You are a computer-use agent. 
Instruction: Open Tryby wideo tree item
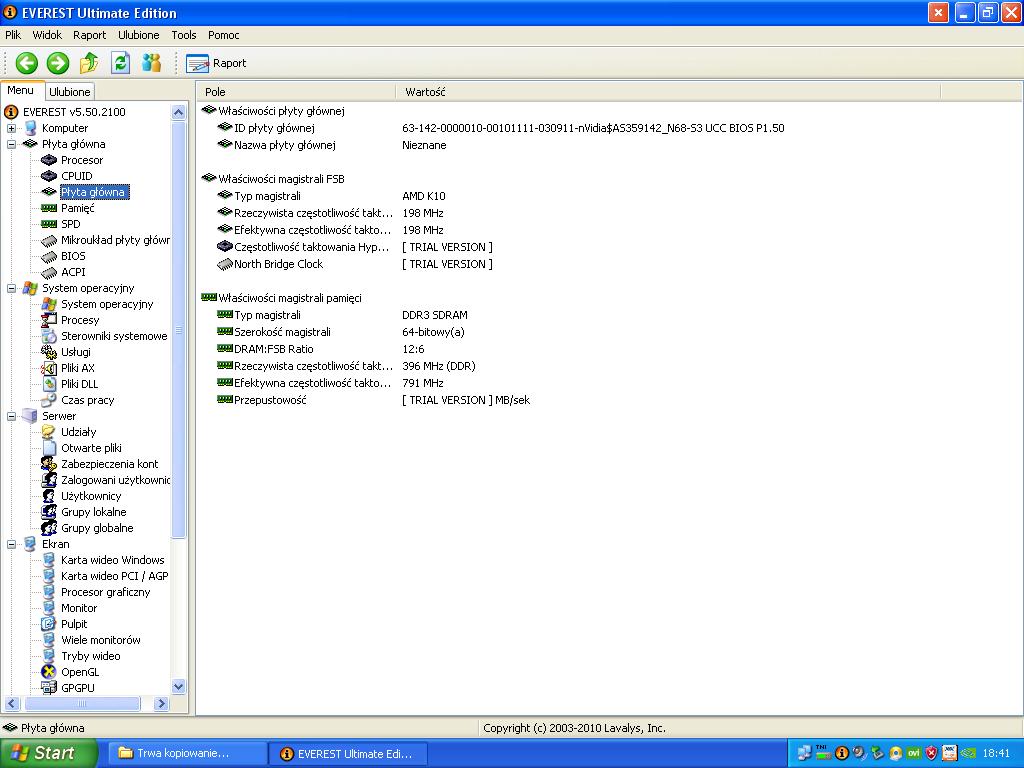point(91,656)
